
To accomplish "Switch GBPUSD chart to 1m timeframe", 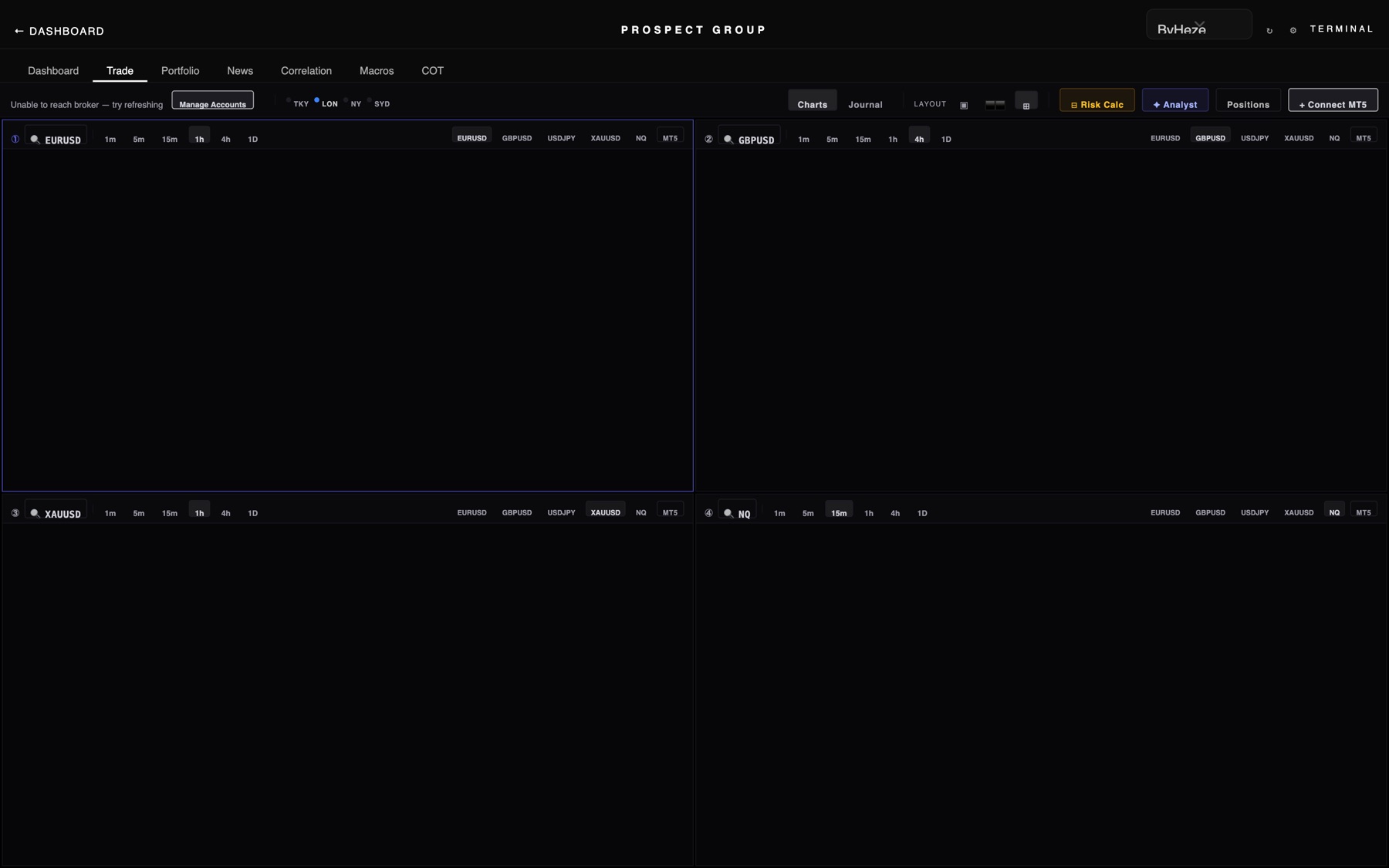I will pyautogui.click(x=803, y=139).
